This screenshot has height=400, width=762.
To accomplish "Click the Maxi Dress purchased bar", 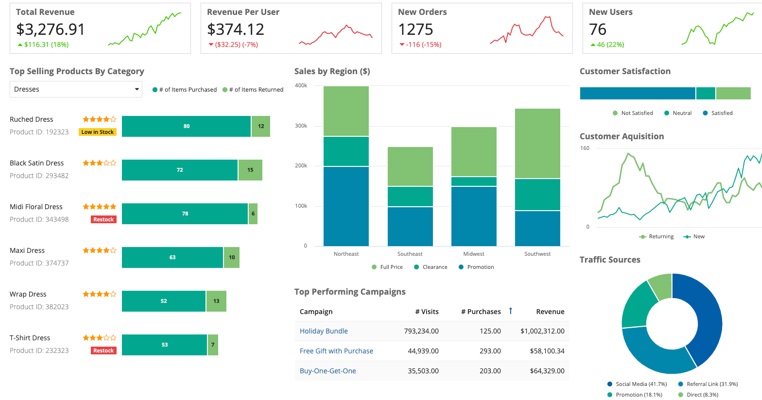I will [172, 257].
